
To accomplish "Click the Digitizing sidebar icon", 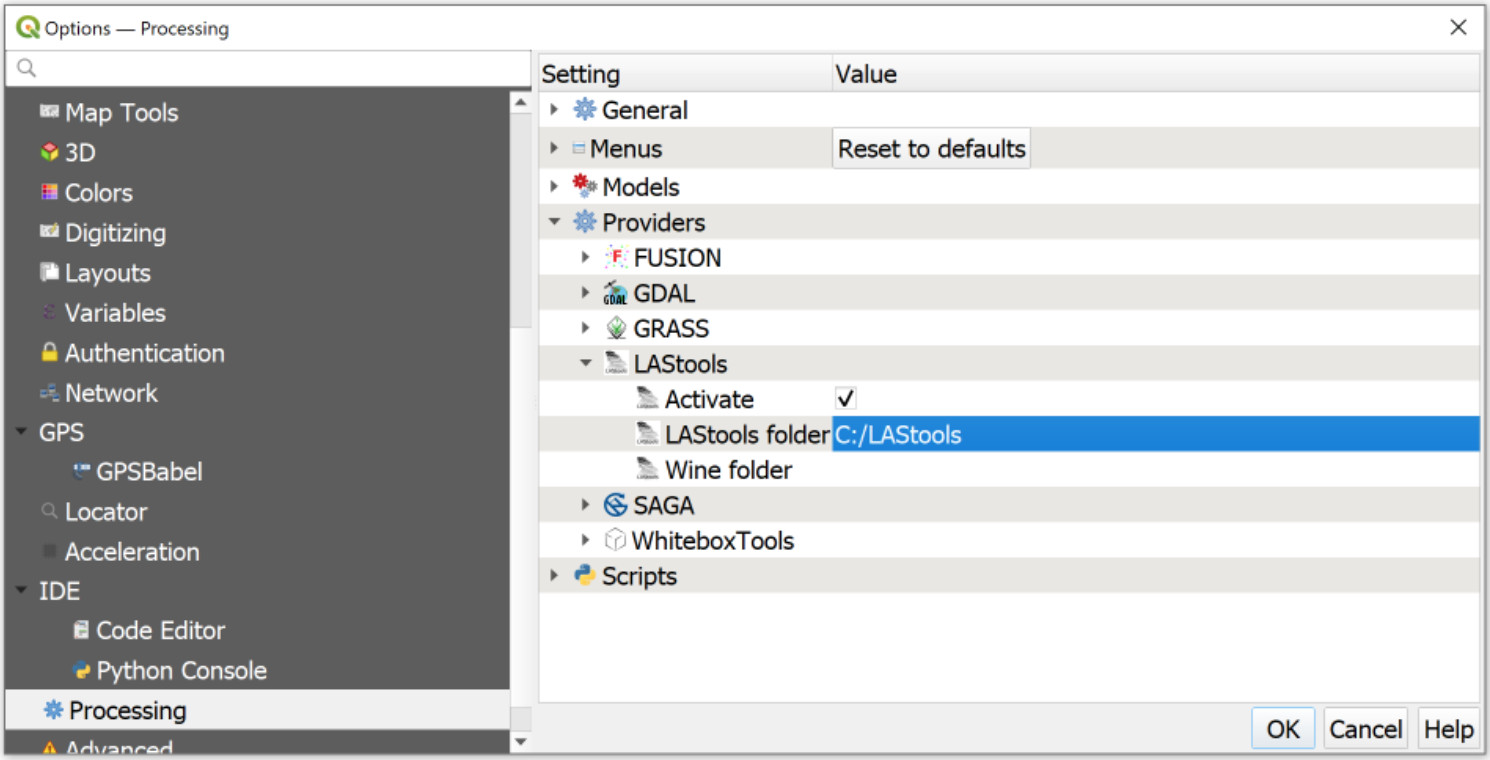I will click(x=49, y=232).
